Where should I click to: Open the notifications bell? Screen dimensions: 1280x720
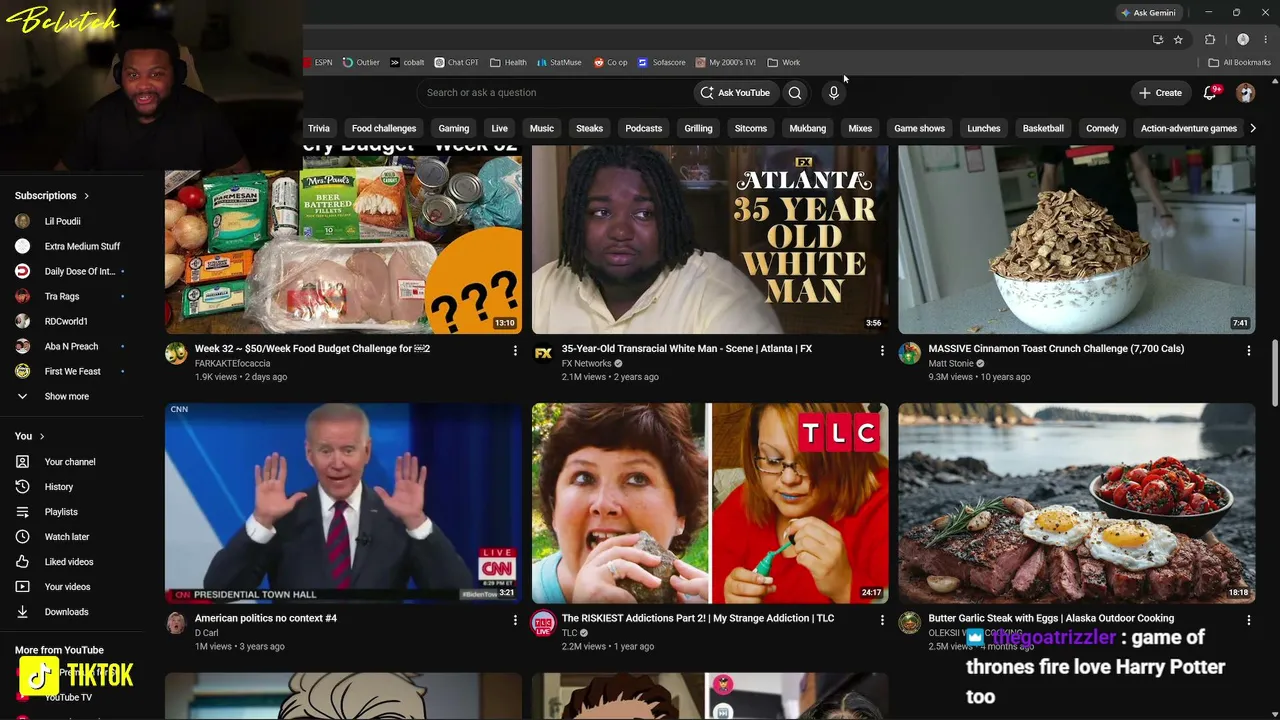[x=1210, y=93]
